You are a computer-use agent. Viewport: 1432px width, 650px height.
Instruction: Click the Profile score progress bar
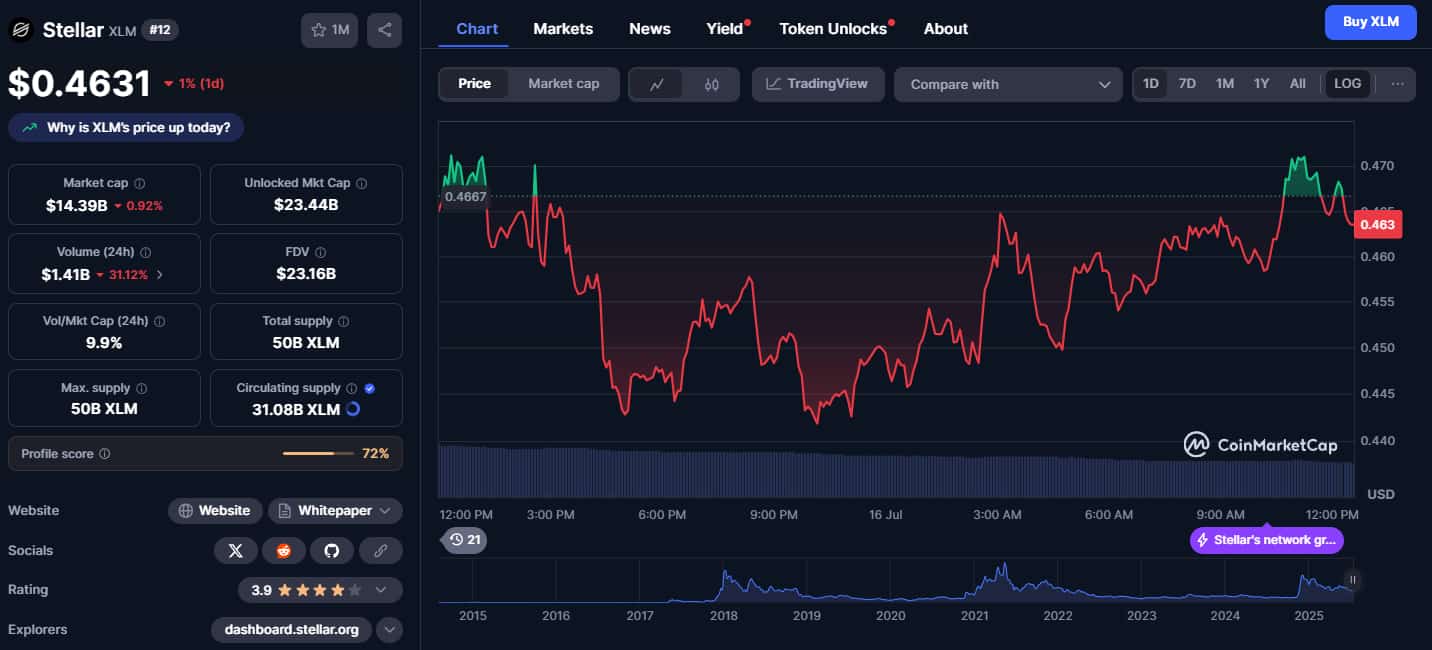[x=318, y=454]
